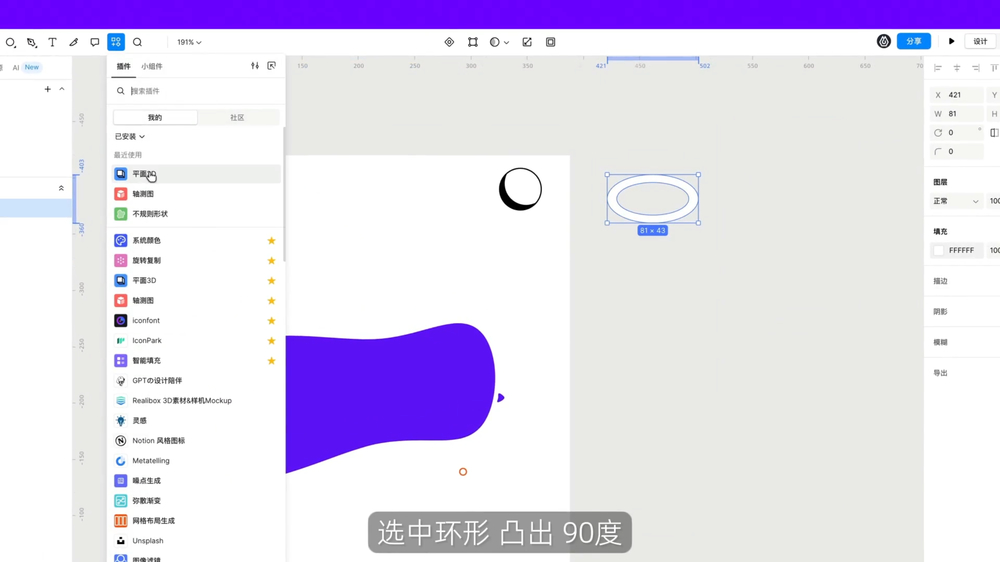
Task: Pop out the plugin panel window icon
Action: coord(272,66)
